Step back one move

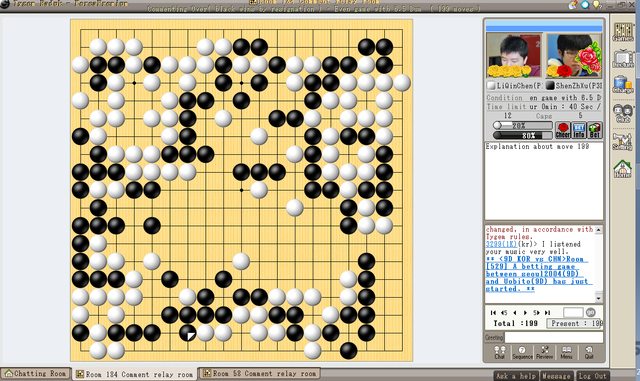pyautogui.click(x=515, y=313)
